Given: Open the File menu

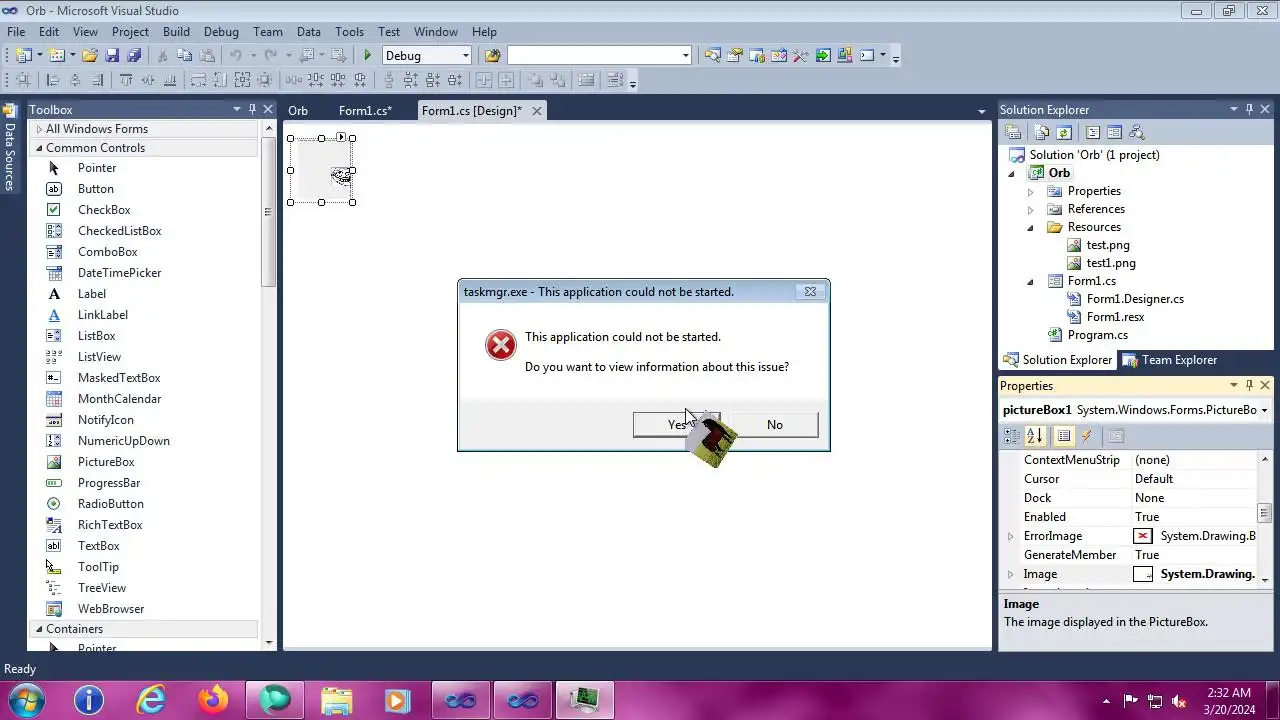Looking at the screenshot, I should [16, 32].
